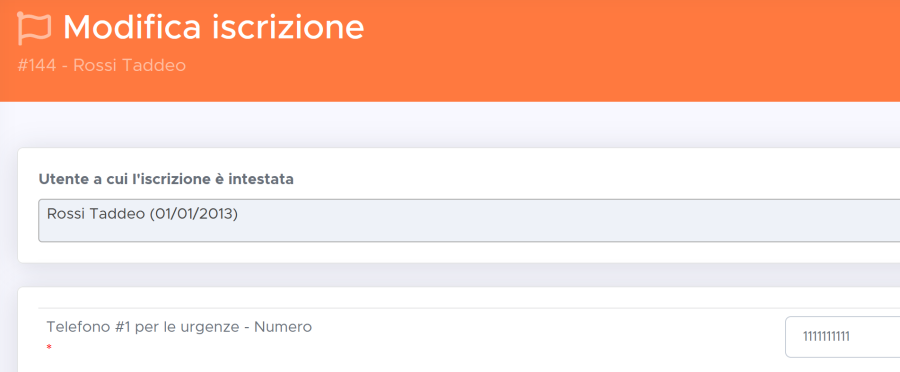This screenshot has height=372, width=900.
Task: Click the empty orange header banner area
Action: 631,52
